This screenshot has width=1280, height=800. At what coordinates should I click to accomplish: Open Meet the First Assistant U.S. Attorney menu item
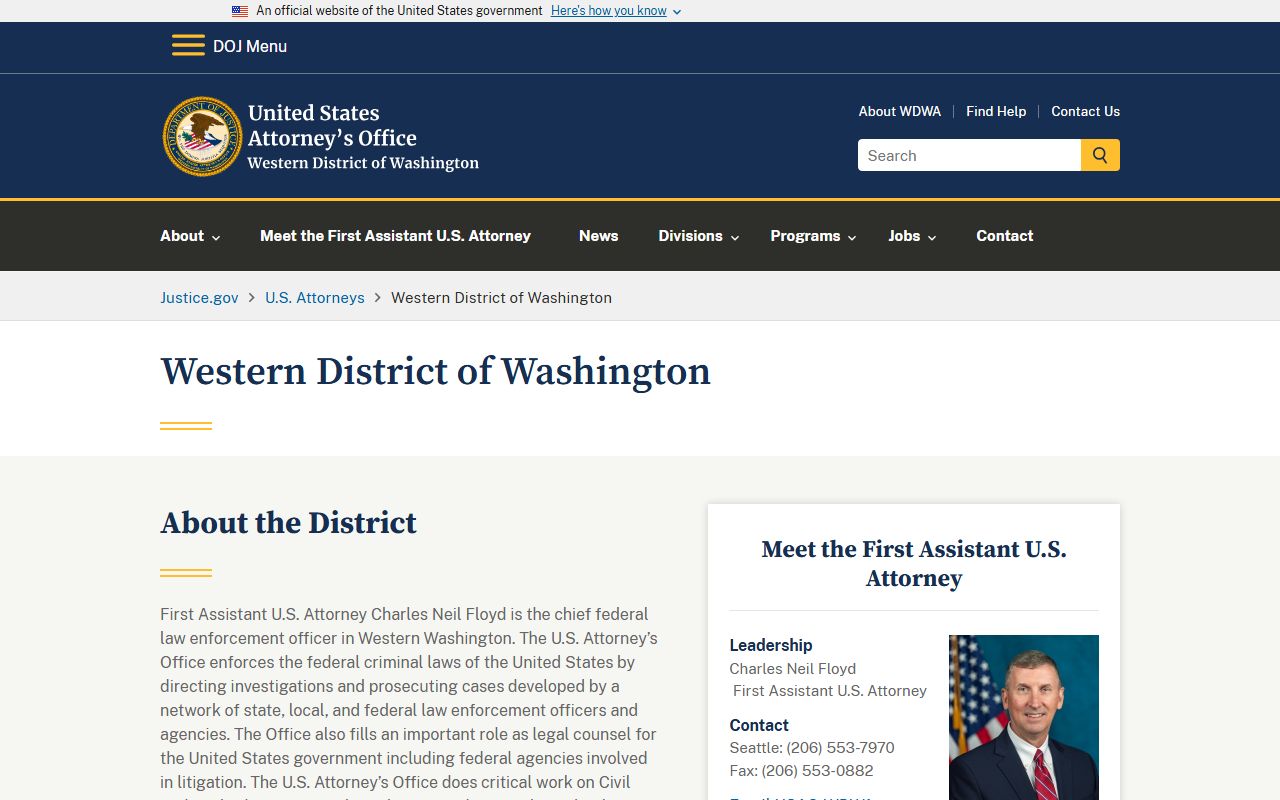pos(395,236)
